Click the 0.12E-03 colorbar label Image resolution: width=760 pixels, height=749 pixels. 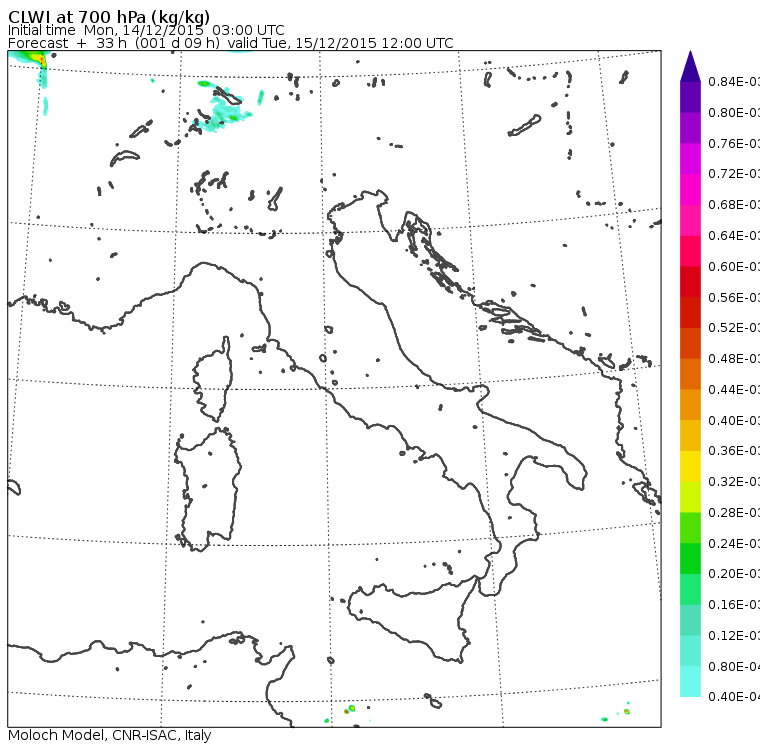pyautogui.click(x=734, y=636)
